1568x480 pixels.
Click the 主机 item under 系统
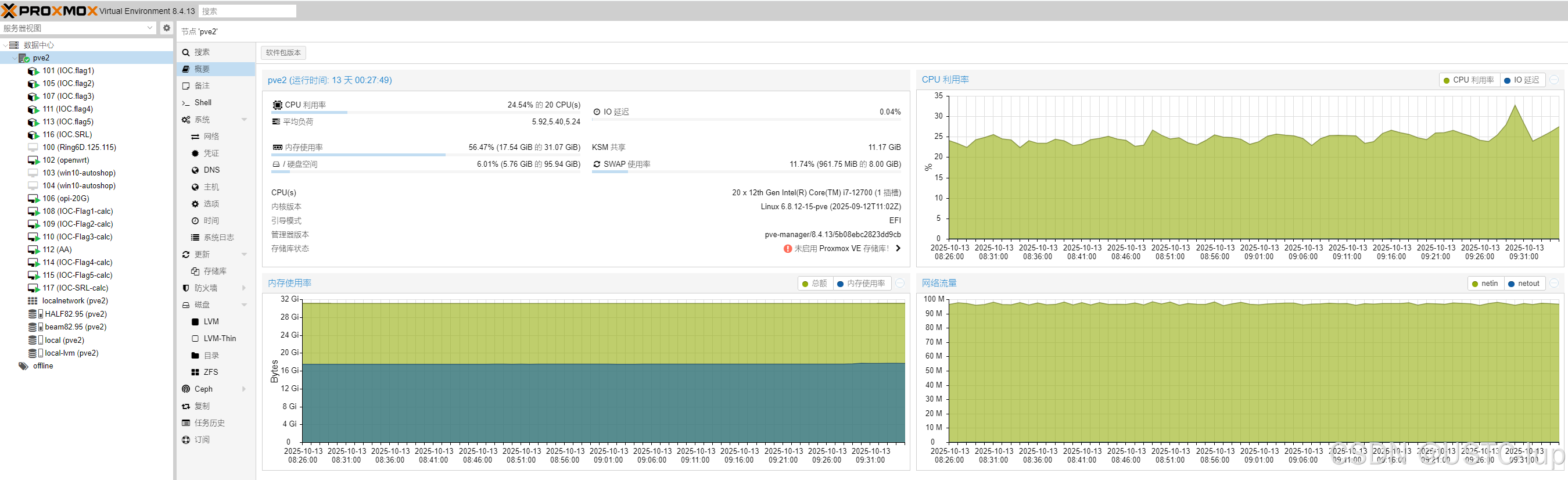pos(216,188)
